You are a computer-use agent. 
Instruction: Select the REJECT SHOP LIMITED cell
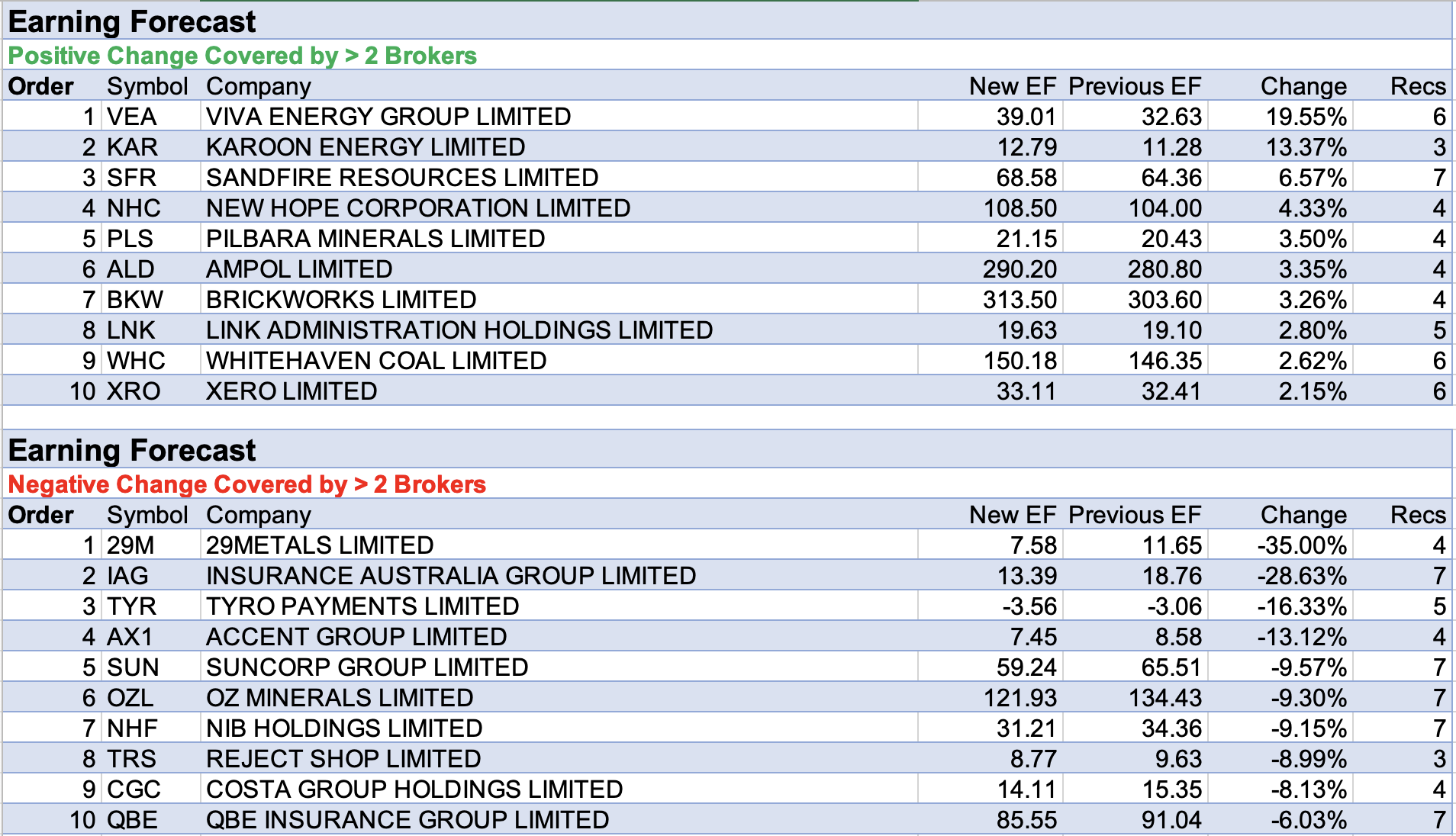click(x=343, y=759)
